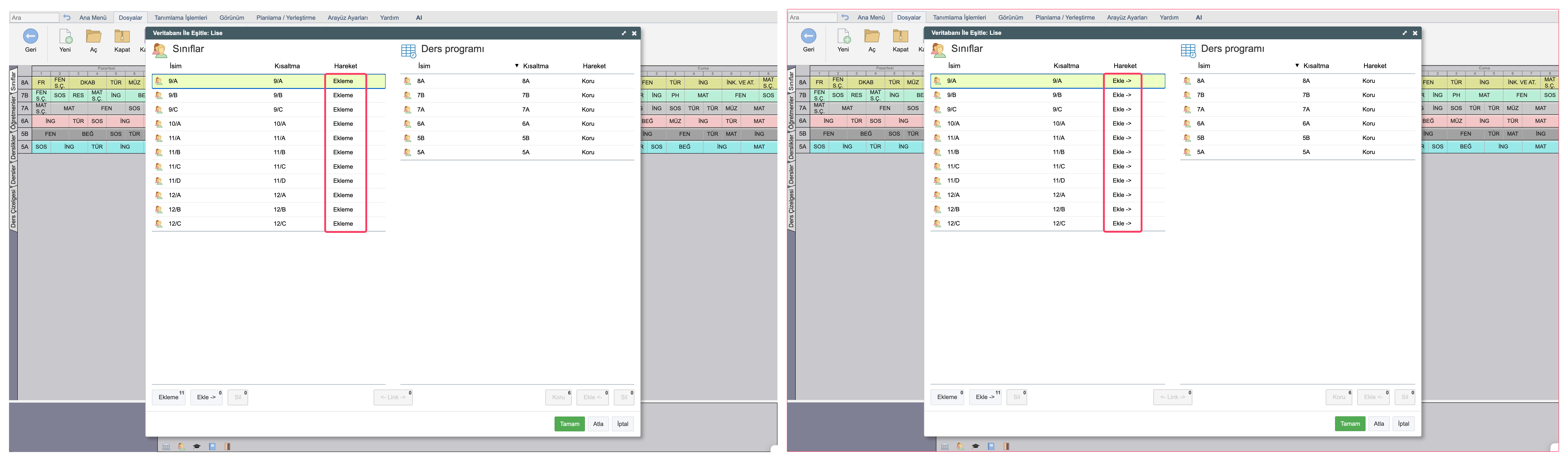Click the door icon in left bottom bar
This screenshot has width=1568, height=461.
click(228, 446)
